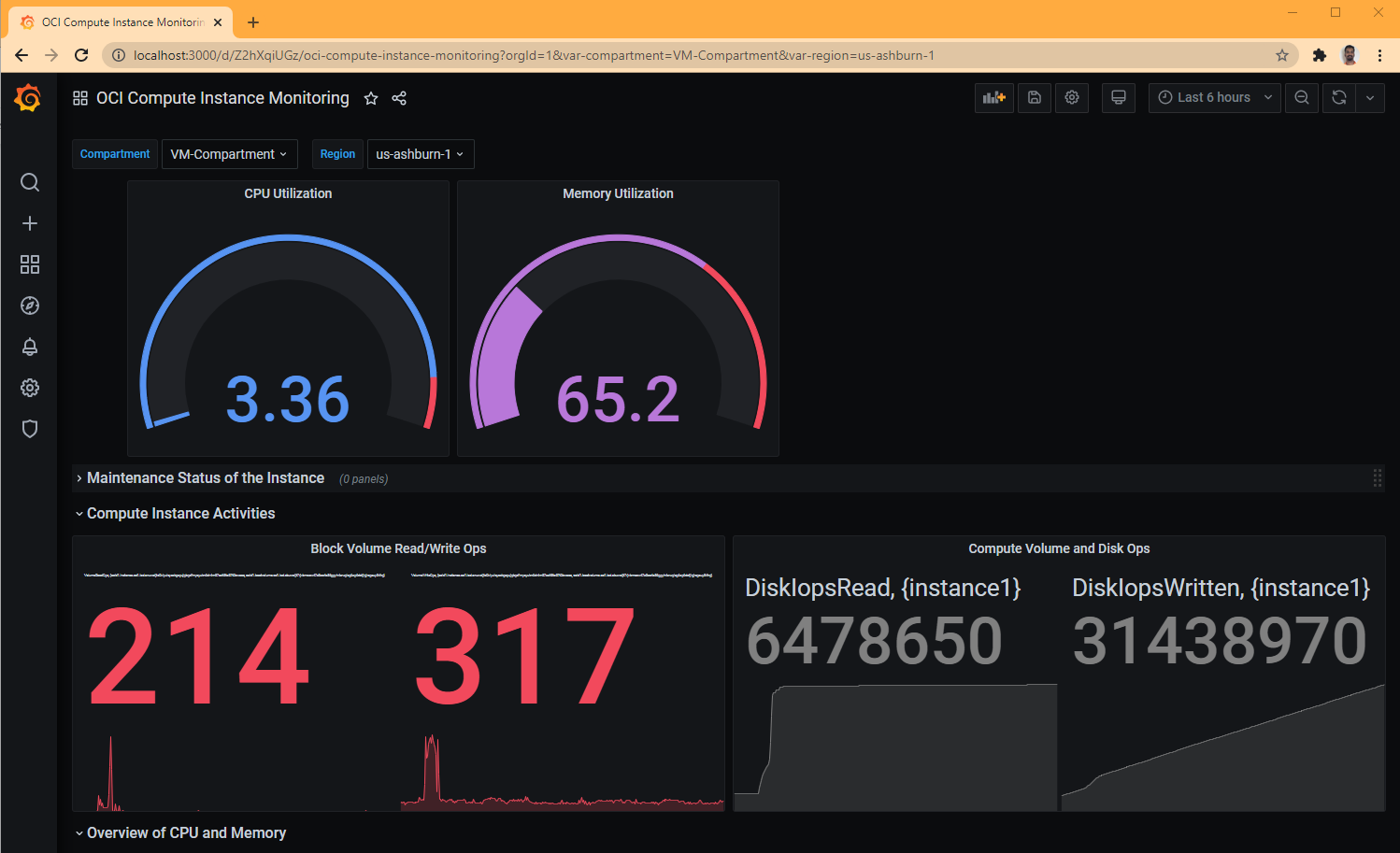Image resolution: width=1400 pixels, height=853 pixels.
Task: Click the dashboard title OCI Compute Instance Monitoring
Action: 222,98
